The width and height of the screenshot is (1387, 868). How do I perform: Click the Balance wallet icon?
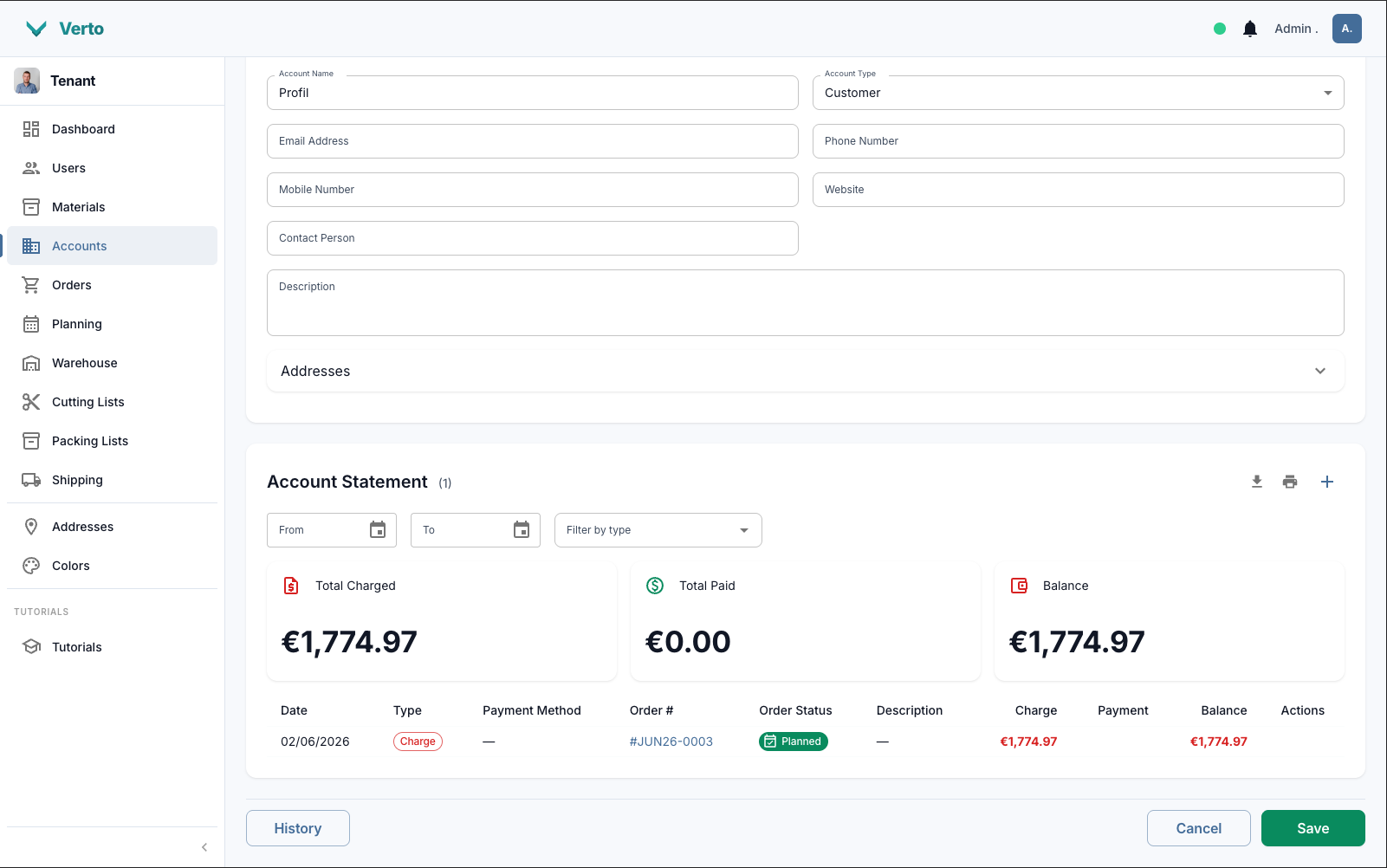tap(1019, 586)
